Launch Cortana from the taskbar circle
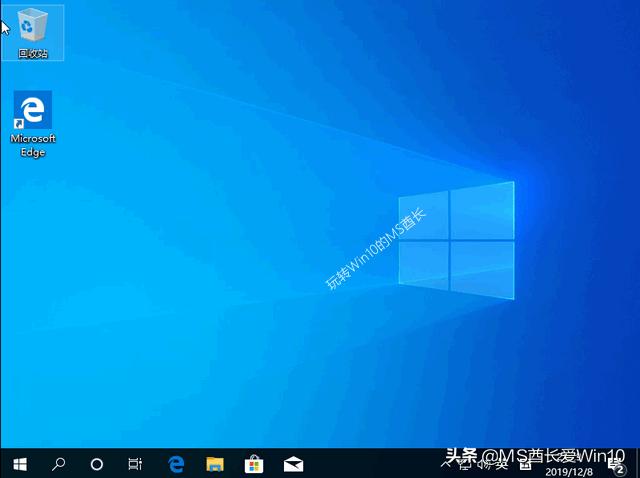 97,464
